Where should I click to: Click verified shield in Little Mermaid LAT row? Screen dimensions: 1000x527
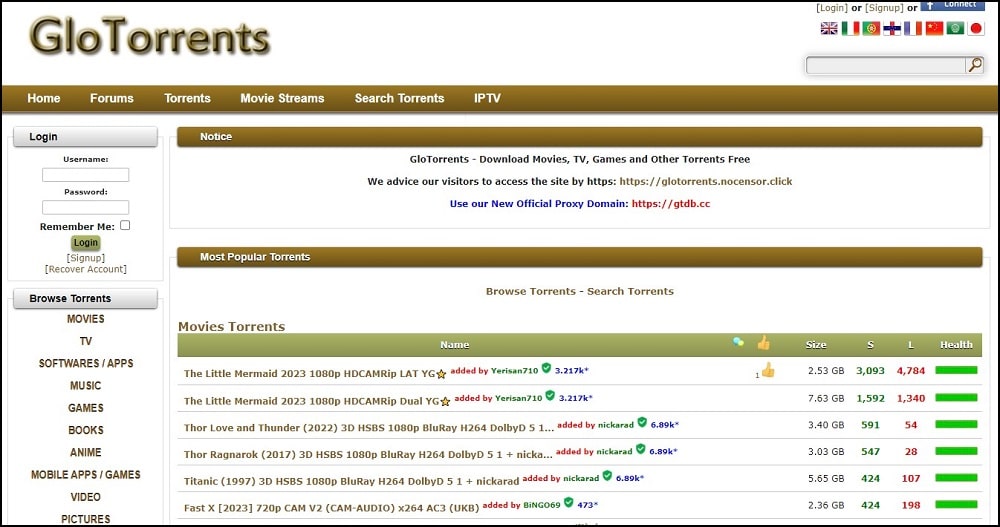tap(546, 368)
